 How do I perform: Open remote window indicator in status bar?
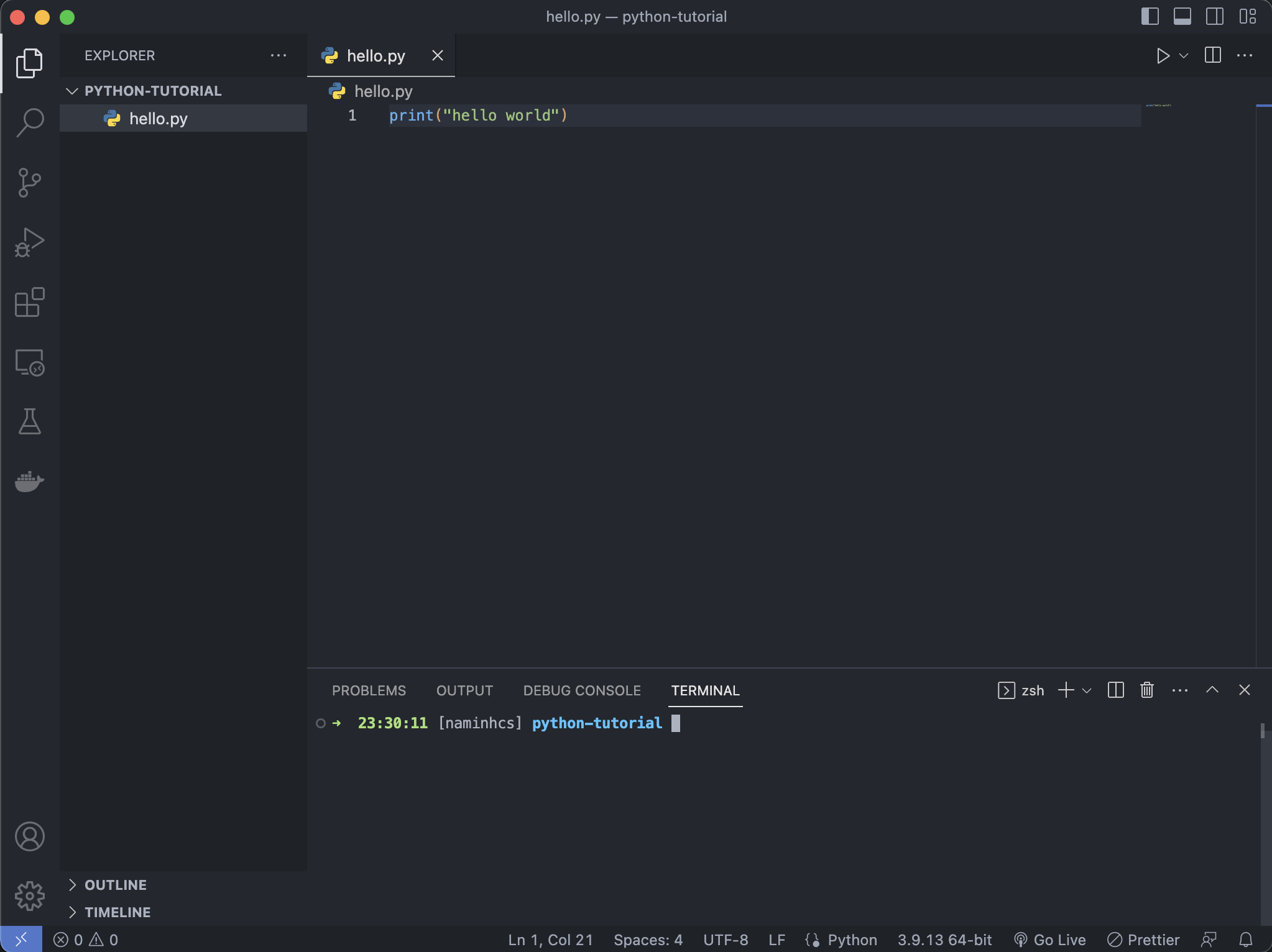pos(21,939)
